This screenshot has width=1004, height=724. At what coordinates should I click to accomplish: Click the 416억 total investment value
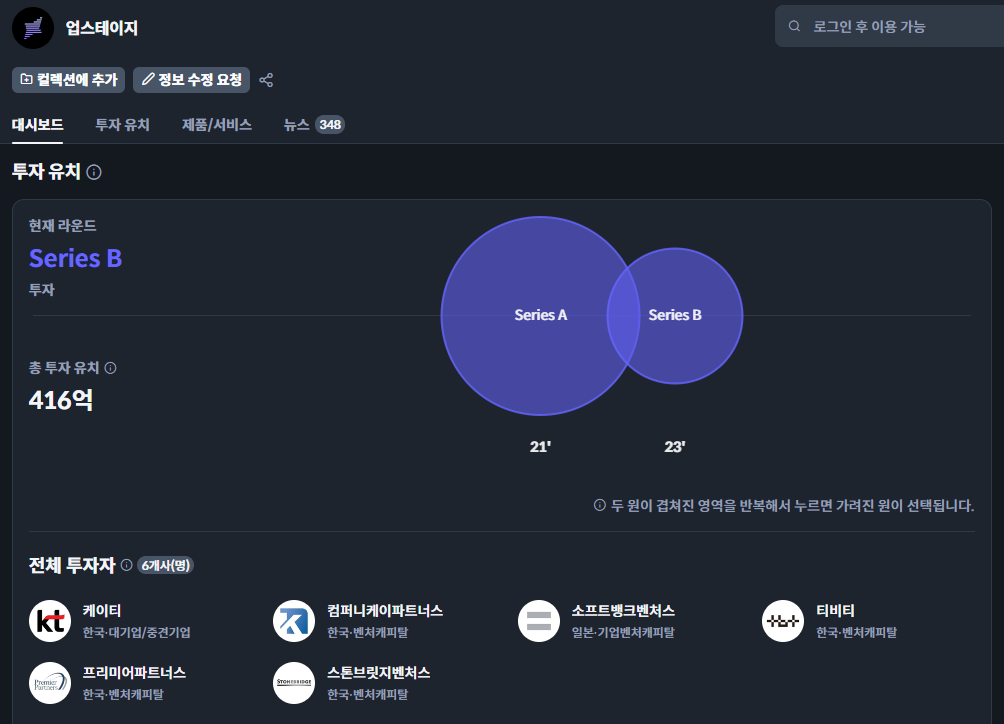coord(61,400)
